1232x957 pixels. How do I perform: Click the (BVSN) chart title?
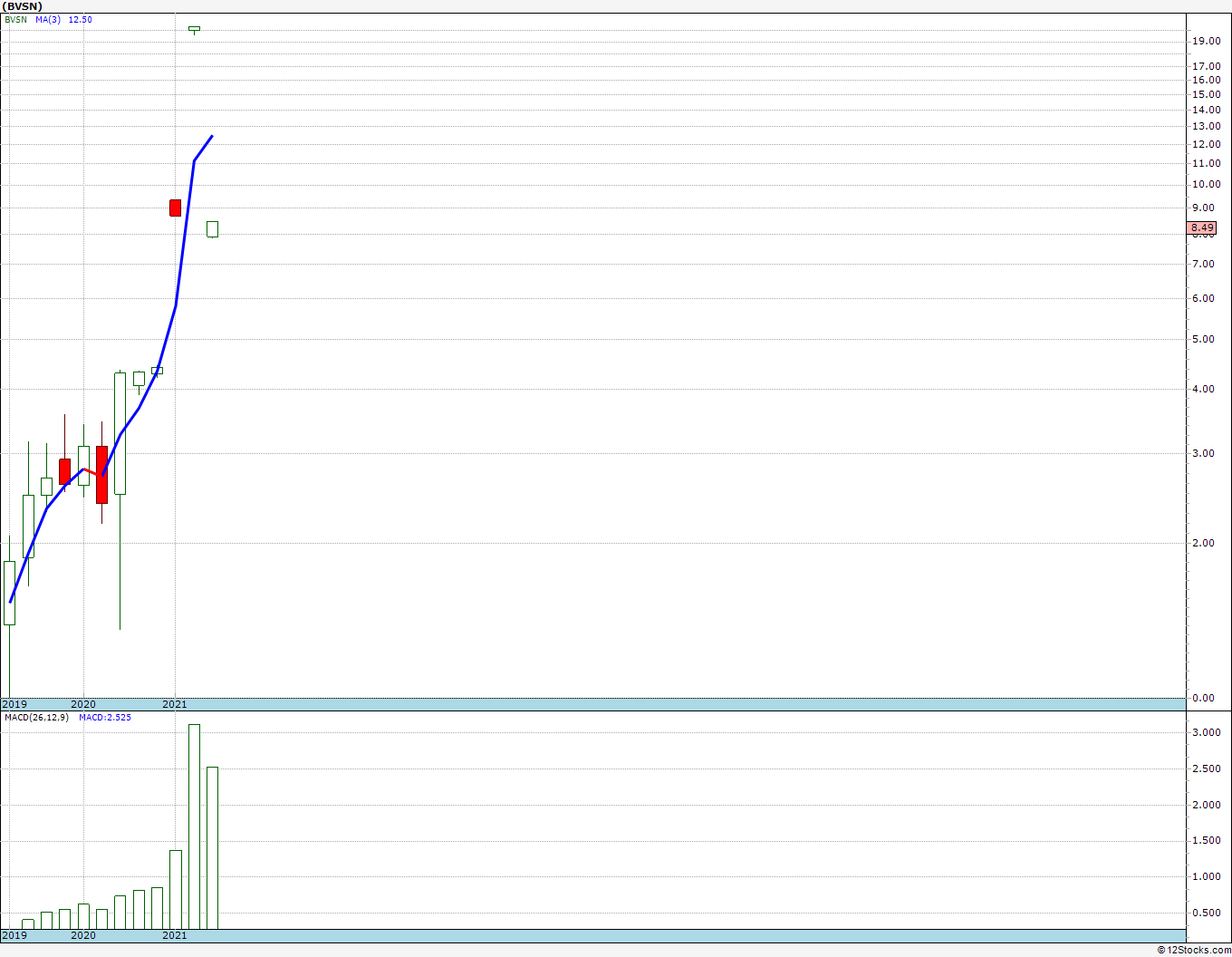point(23,6)
